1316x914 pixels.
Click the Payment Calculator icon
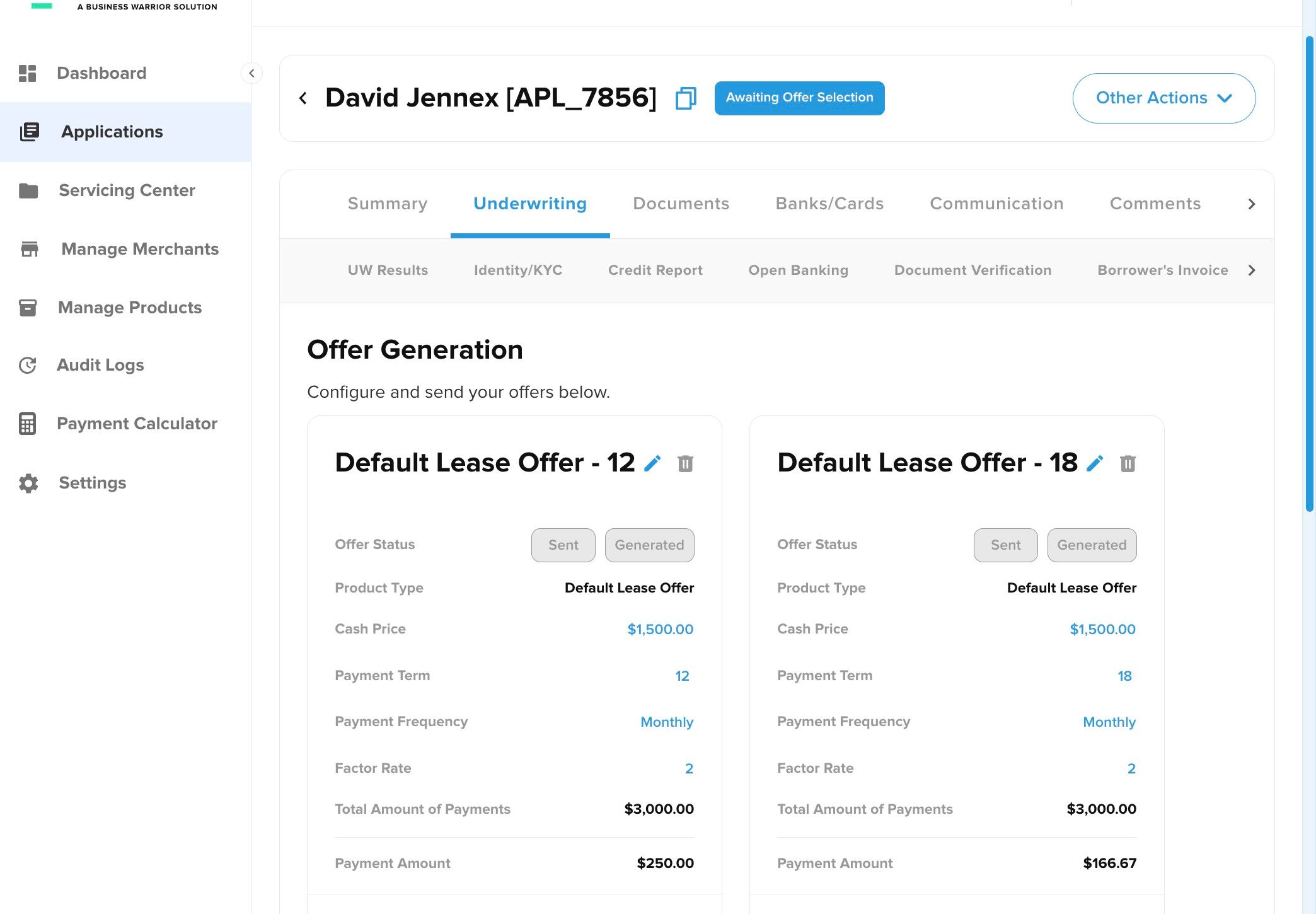pos(28,424)
